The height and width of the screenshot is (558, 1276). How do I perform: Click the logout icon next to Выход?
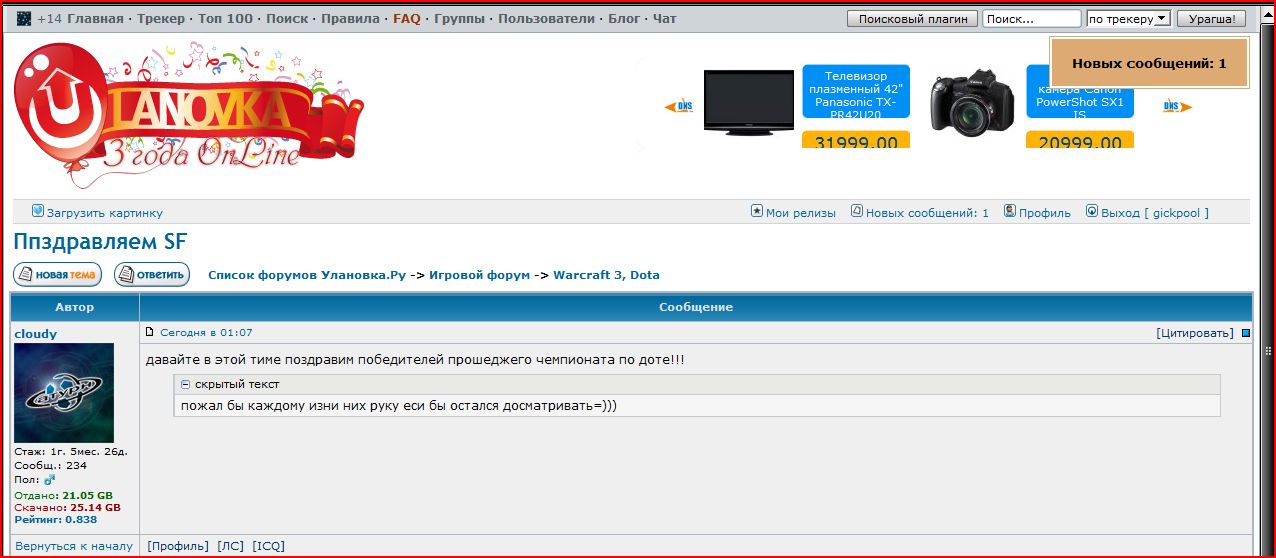coord(1092,212)
